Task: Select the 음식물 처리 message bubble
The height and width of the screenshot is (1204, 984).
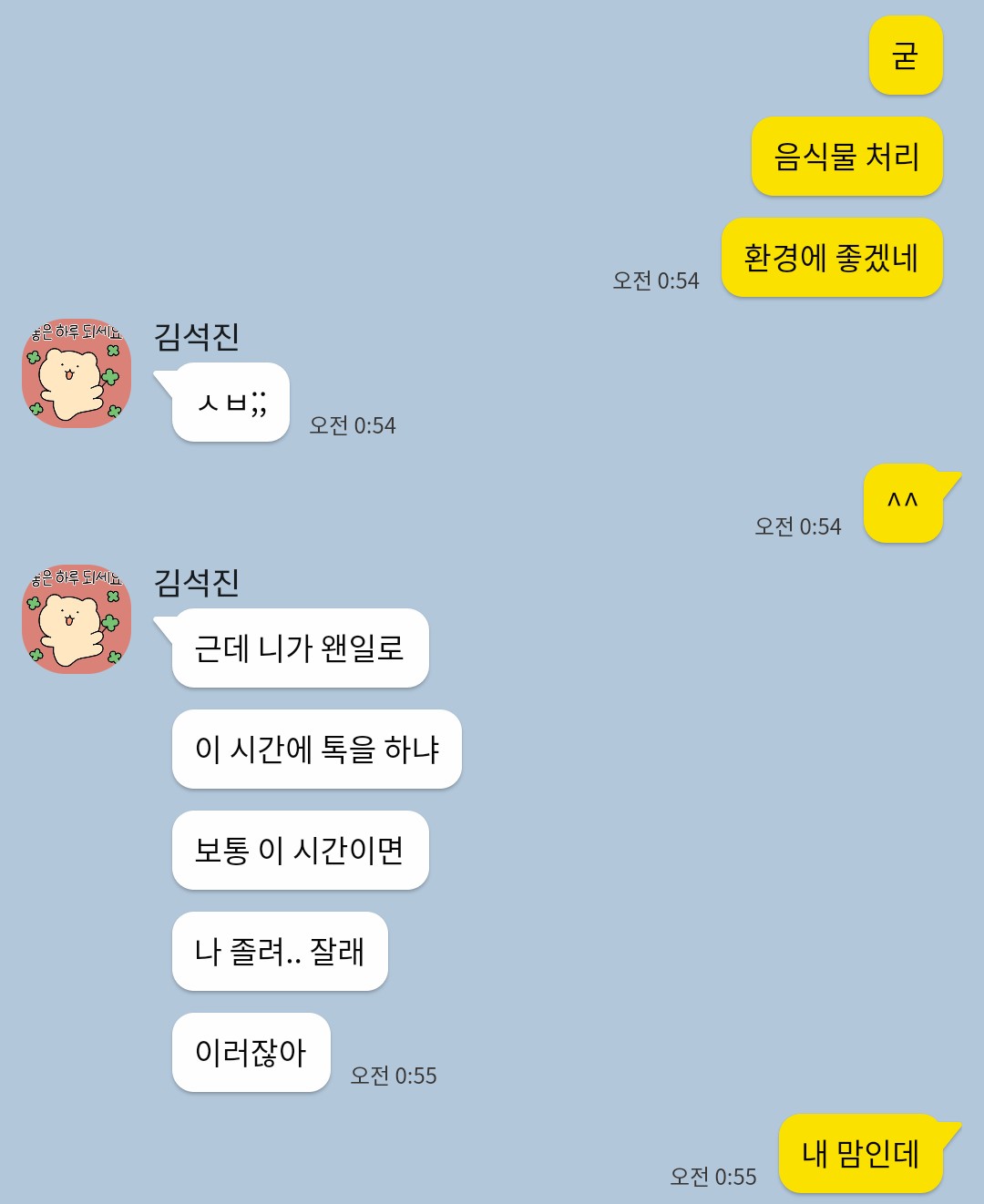Action: coord(847,157)
